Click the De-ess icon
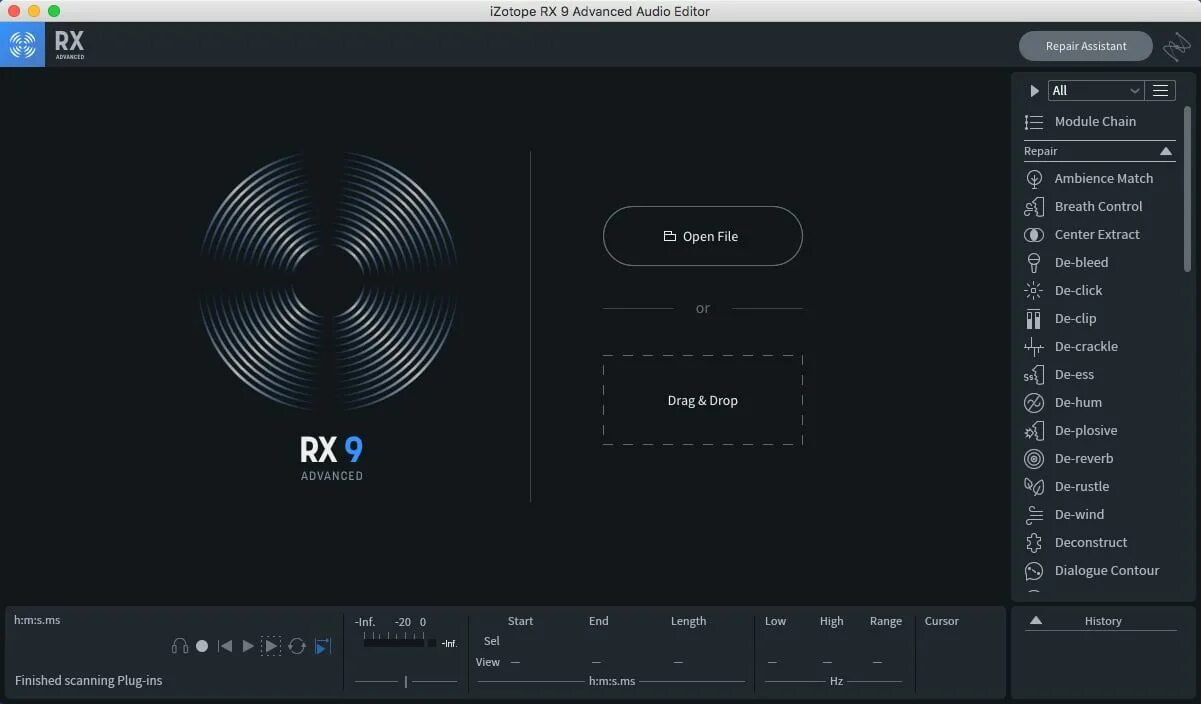Screen dimensions: 1201x704 pyautogui.click(x=1034, y=375)
